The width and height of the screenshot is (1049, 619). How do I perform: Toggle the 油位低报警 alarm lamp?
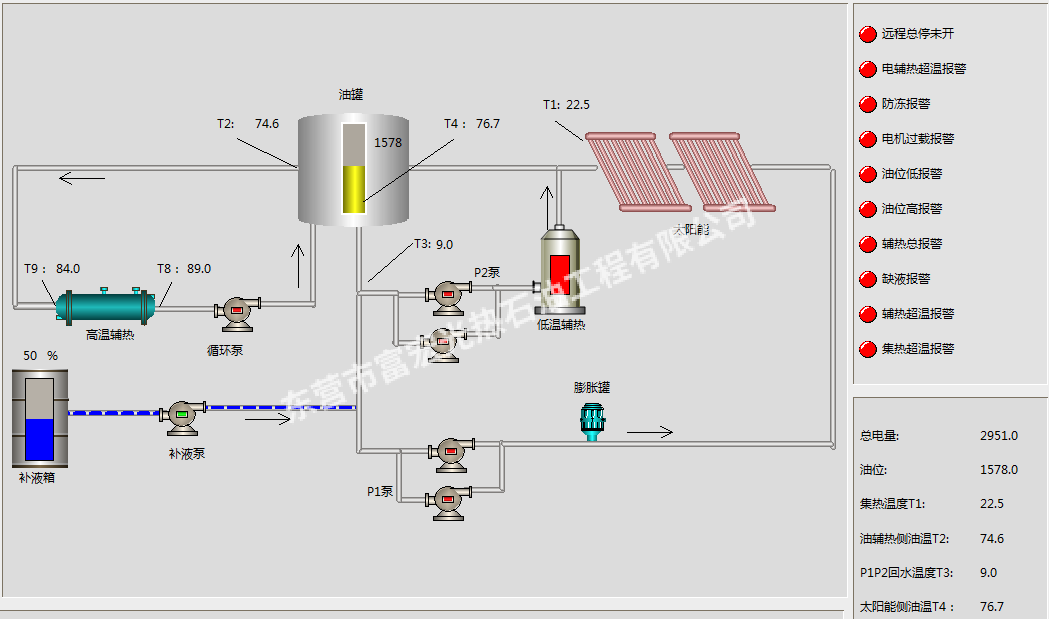867,174
